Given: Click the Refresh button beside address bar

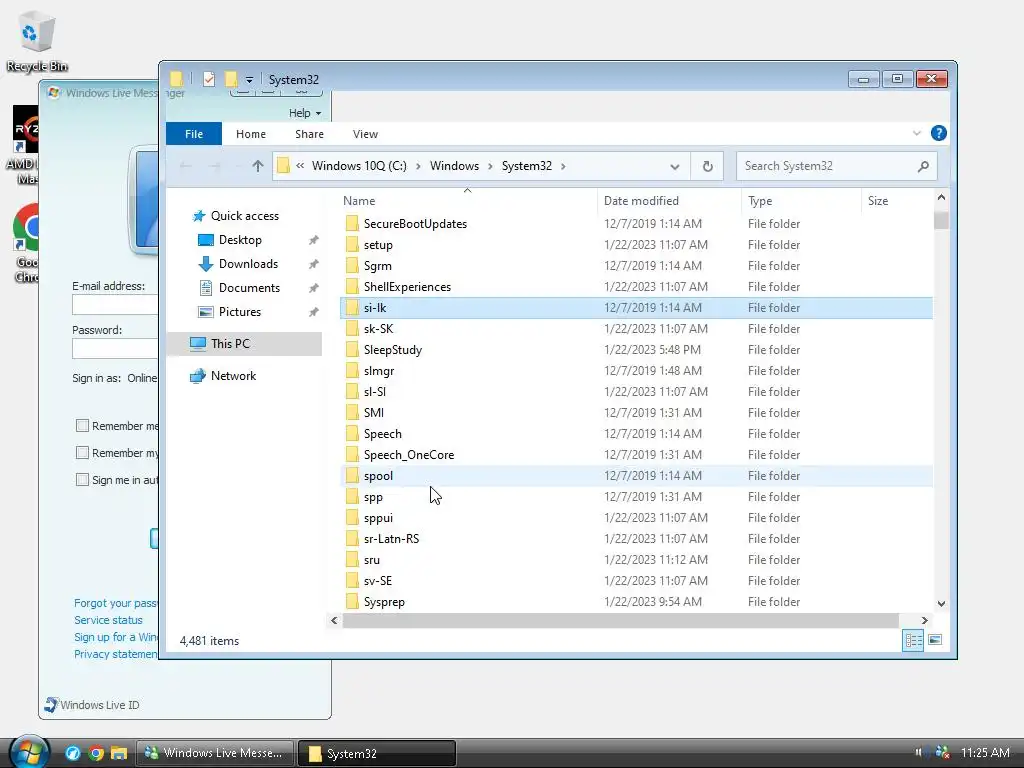Looking at the screenshot, I should point(707,166).
